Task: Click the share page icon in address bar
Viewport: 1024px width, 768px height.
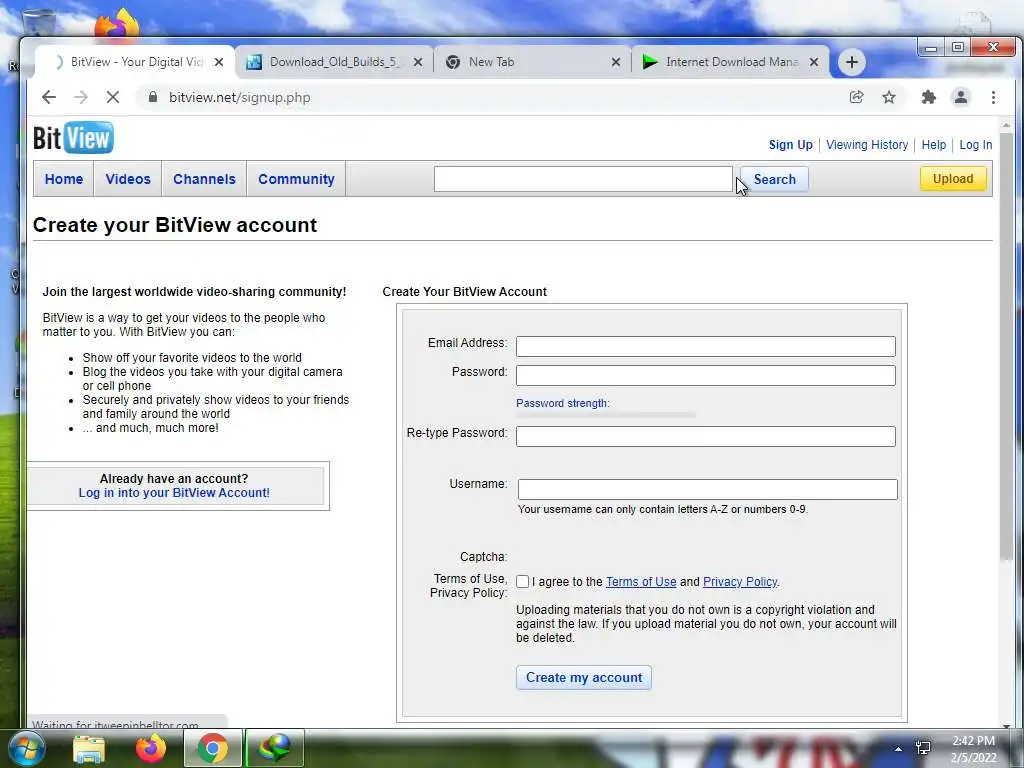Action: tap(856, 97)
